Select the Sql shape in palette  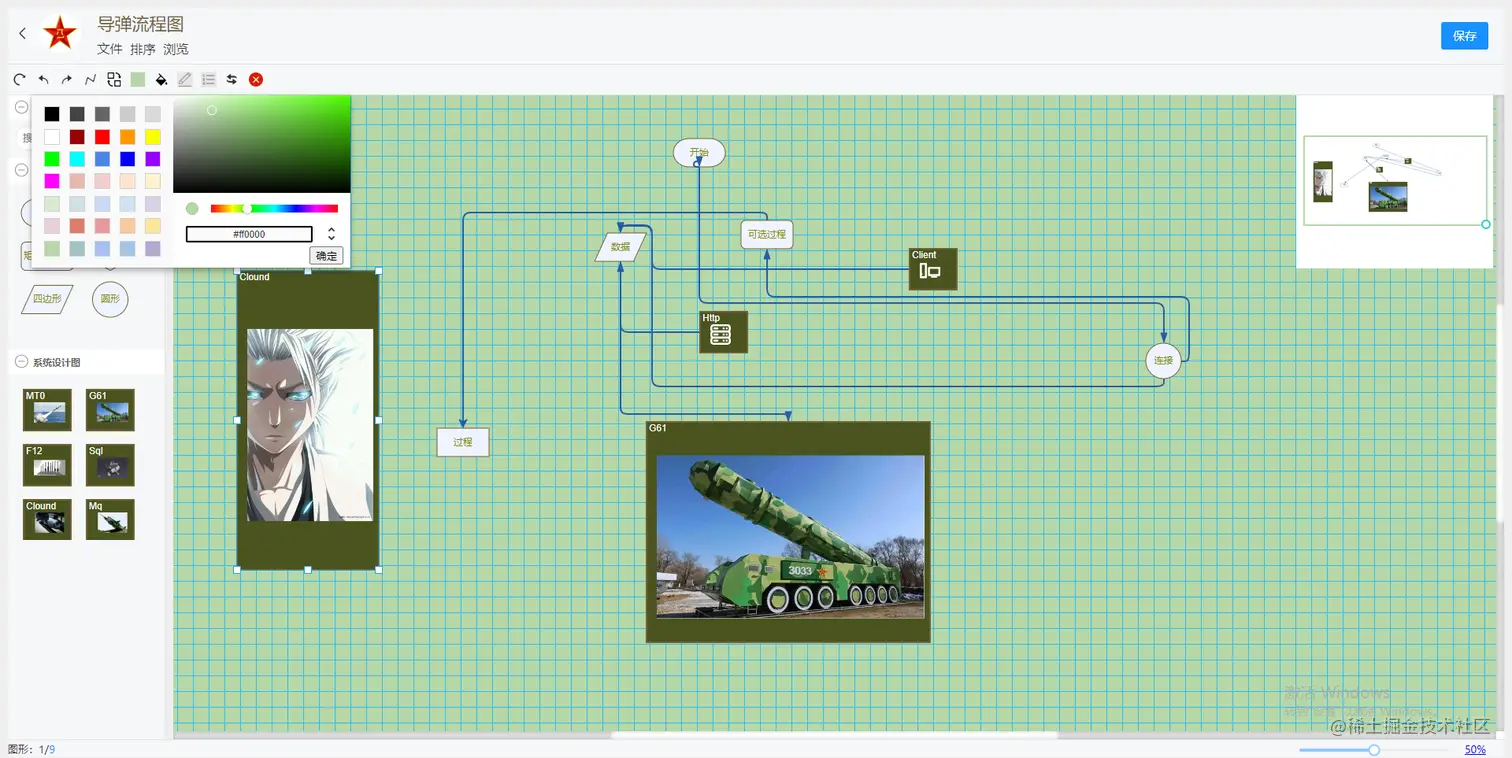click(110, 465)
